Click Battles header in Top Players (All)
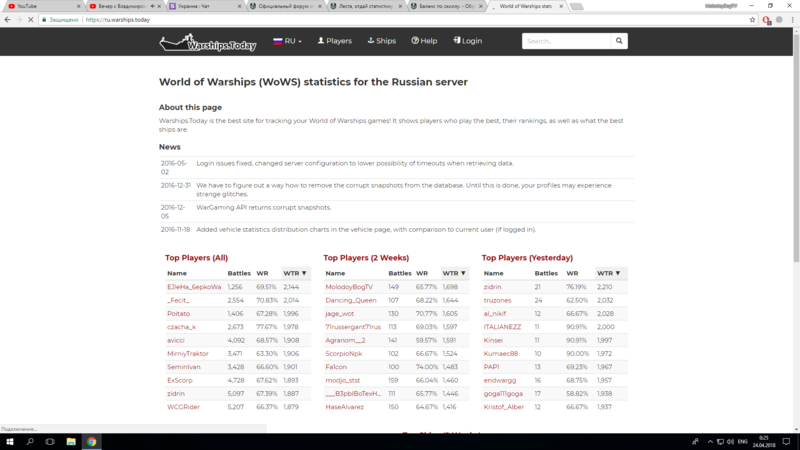The width and height of the screenshot is (800, 450). point(239,273)
